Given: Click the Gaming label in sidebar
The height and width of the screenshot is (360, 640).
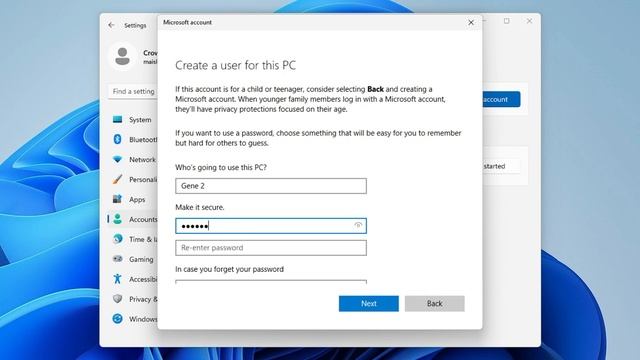Looking at the screenshot, I should point(141,259).
